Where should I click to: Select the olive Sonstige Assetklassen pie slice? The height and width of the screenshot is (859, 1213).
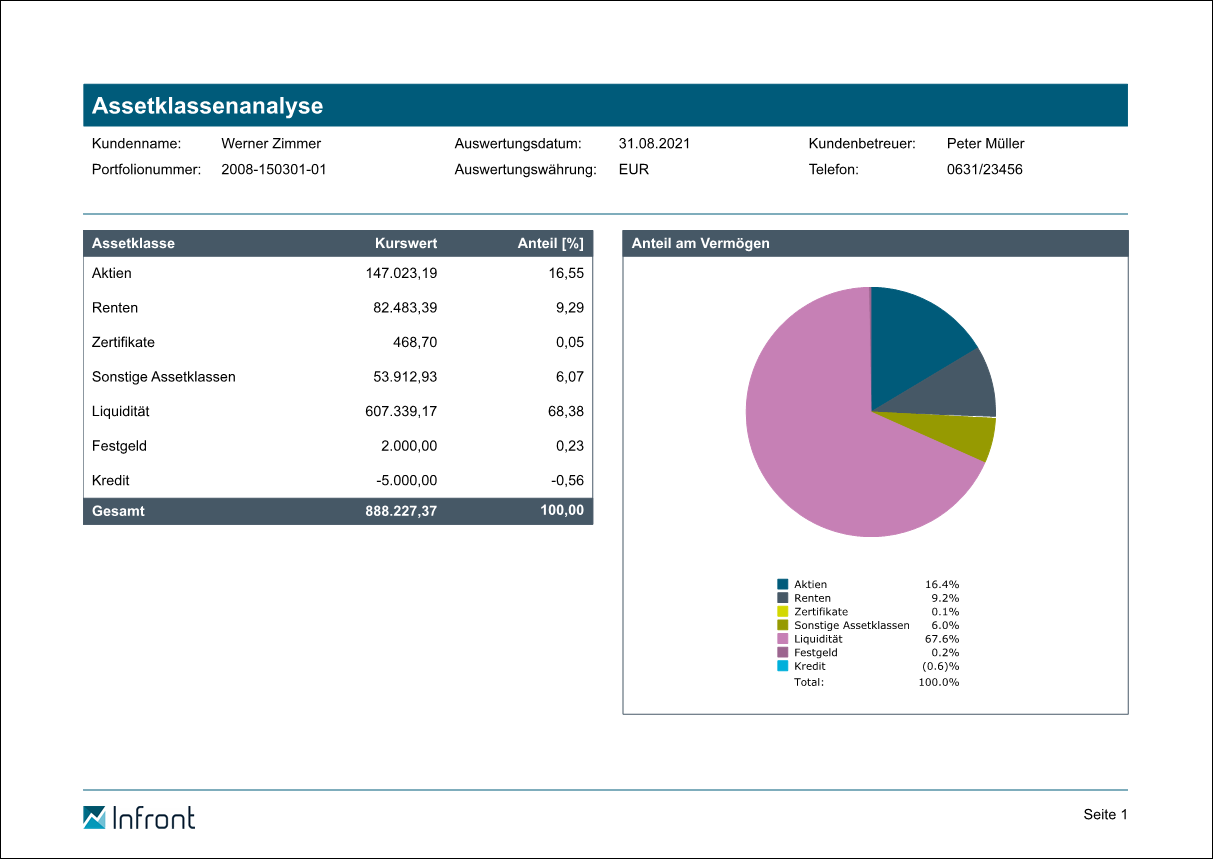pos(965,435)
